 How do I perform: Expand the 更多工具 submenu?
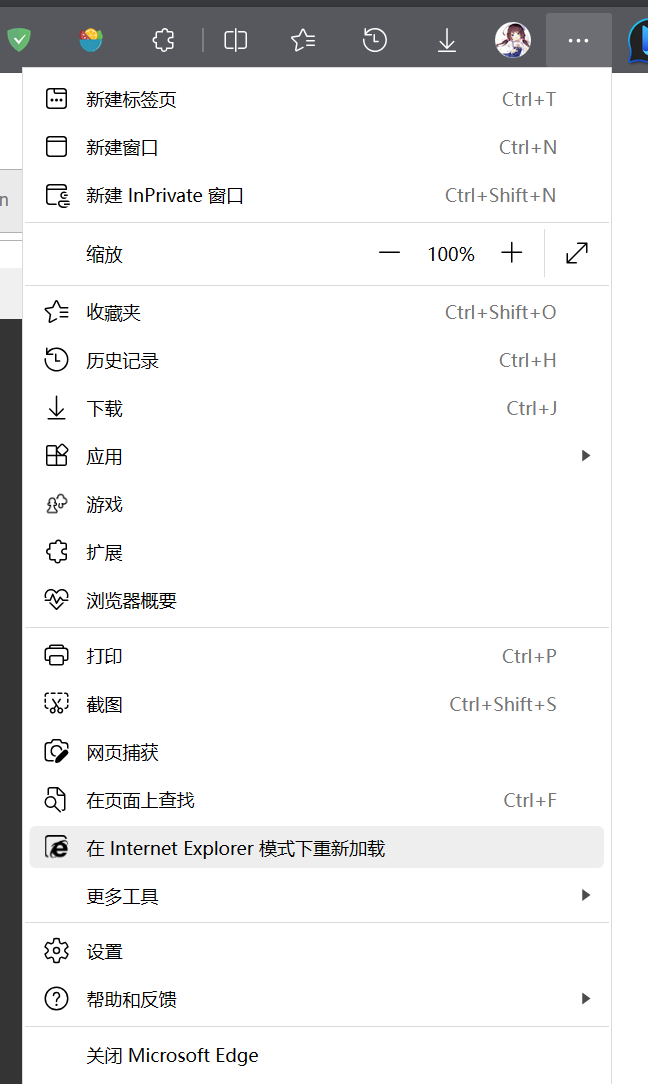point(317,895)
